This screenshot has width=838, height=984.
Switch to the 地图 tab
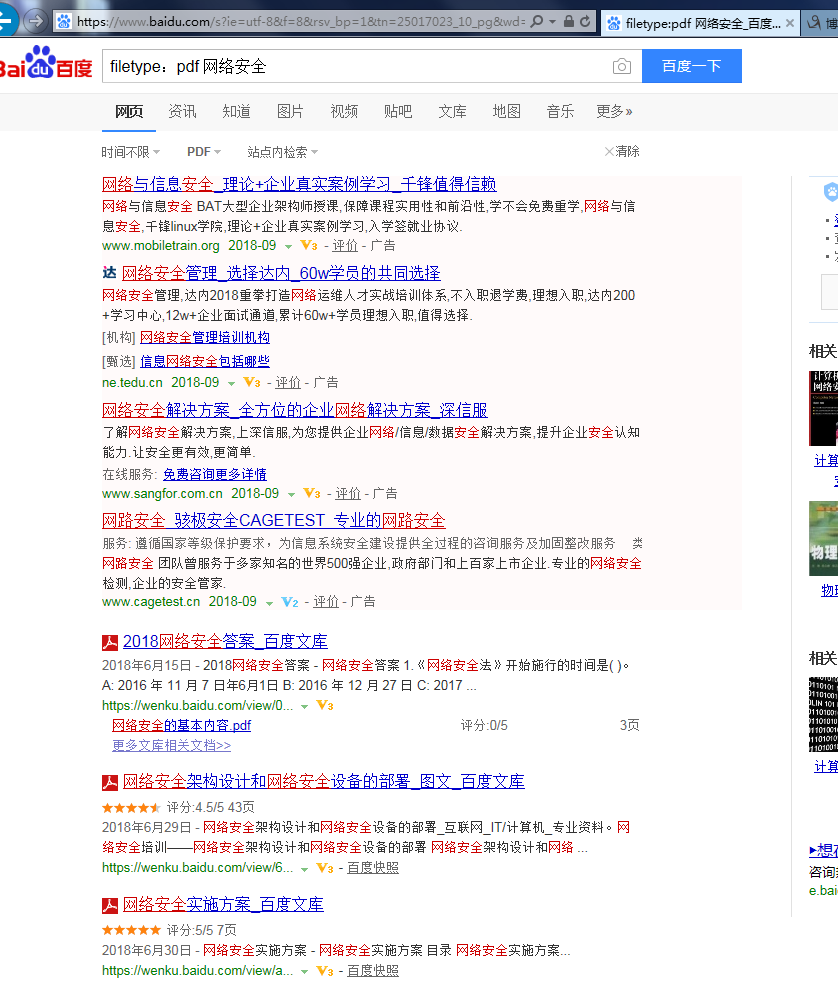pyautogui.click(x=507, y=112)
